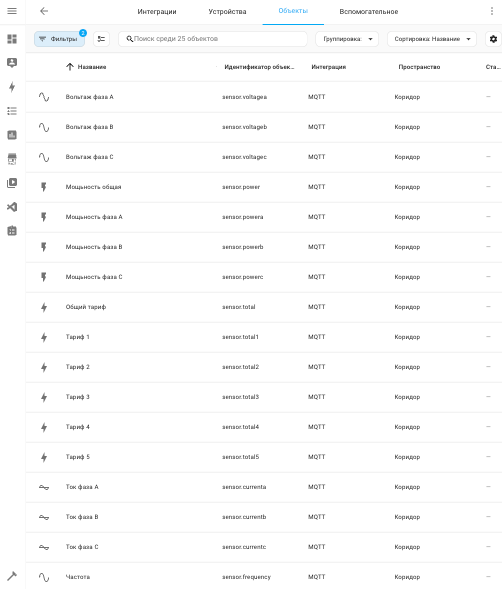The height and width of the screenshot is (589, 502).
Task: Open the overview dashboard sidebar icon
Action: tap(12, 39)
